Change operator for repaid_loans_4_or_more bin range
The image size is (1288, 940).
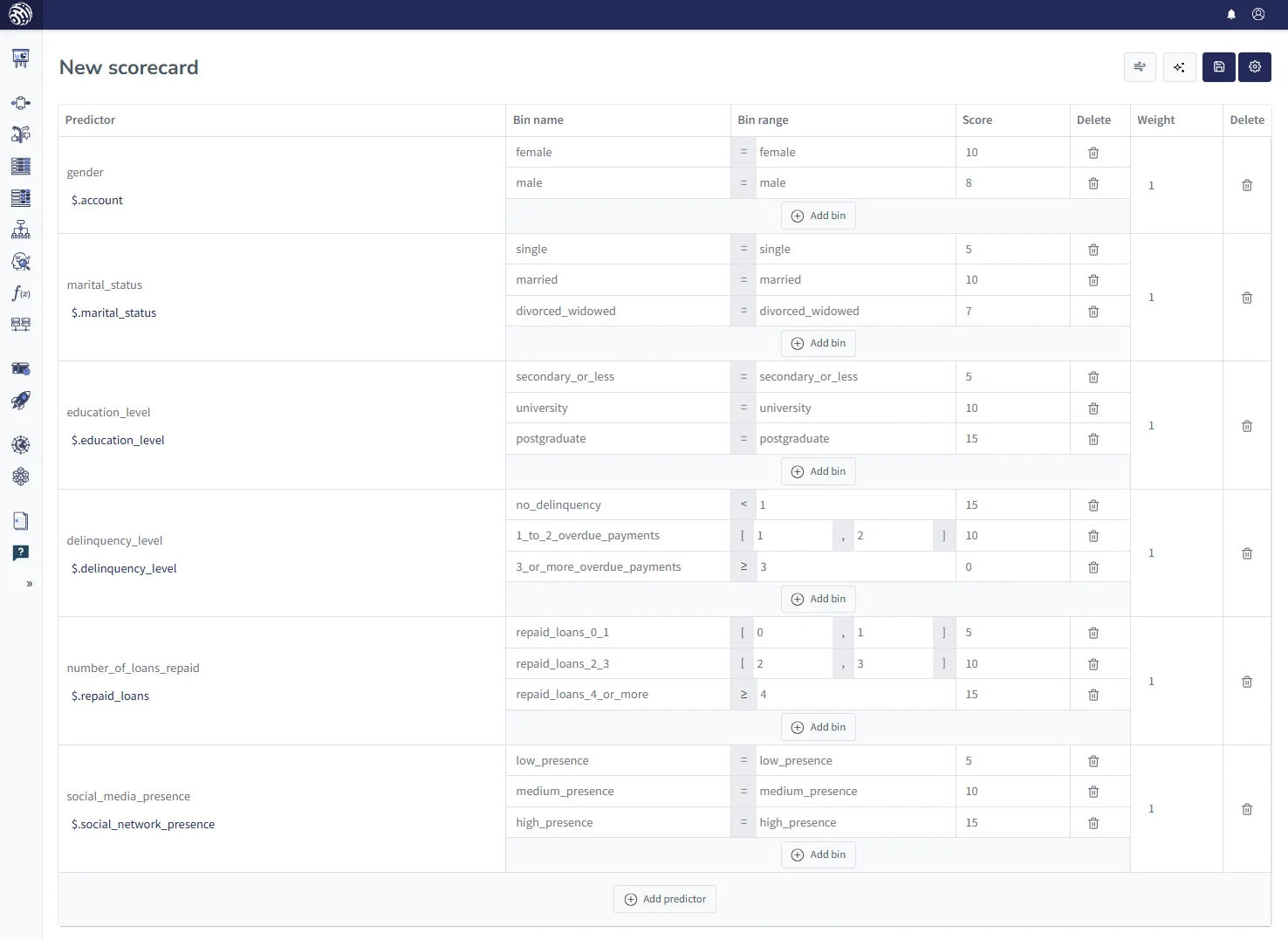point(743,695)
